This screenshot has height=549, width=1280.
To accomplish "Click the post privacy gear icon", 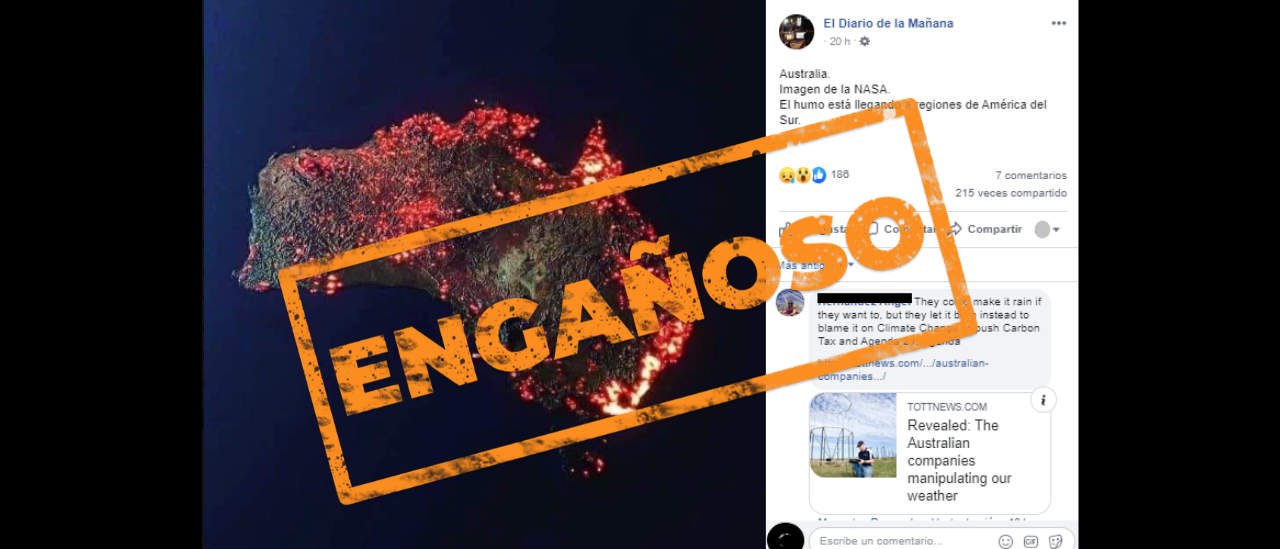I will coord(864,41).
